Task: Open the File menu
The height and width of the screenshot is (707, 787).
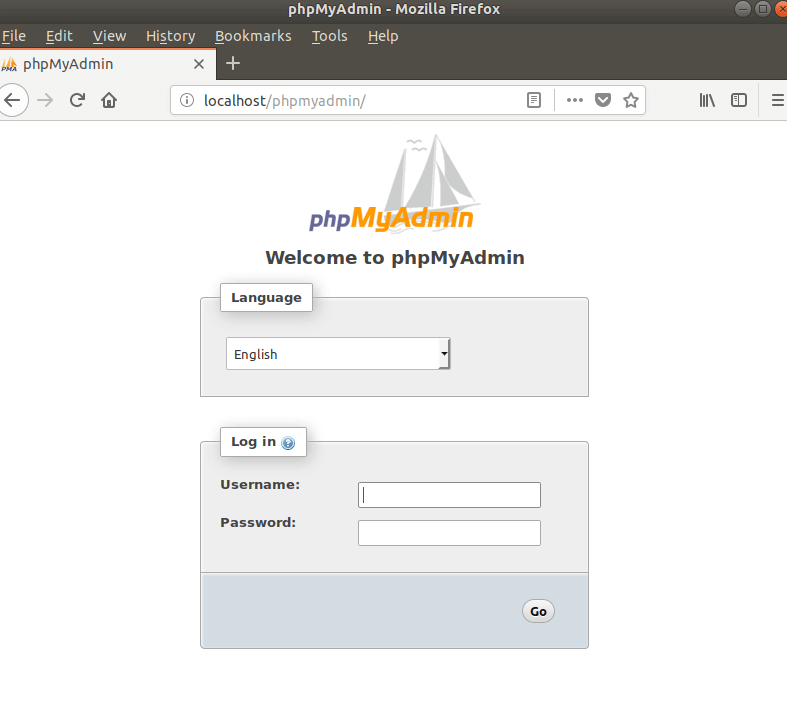Action: tap(14, 36)
